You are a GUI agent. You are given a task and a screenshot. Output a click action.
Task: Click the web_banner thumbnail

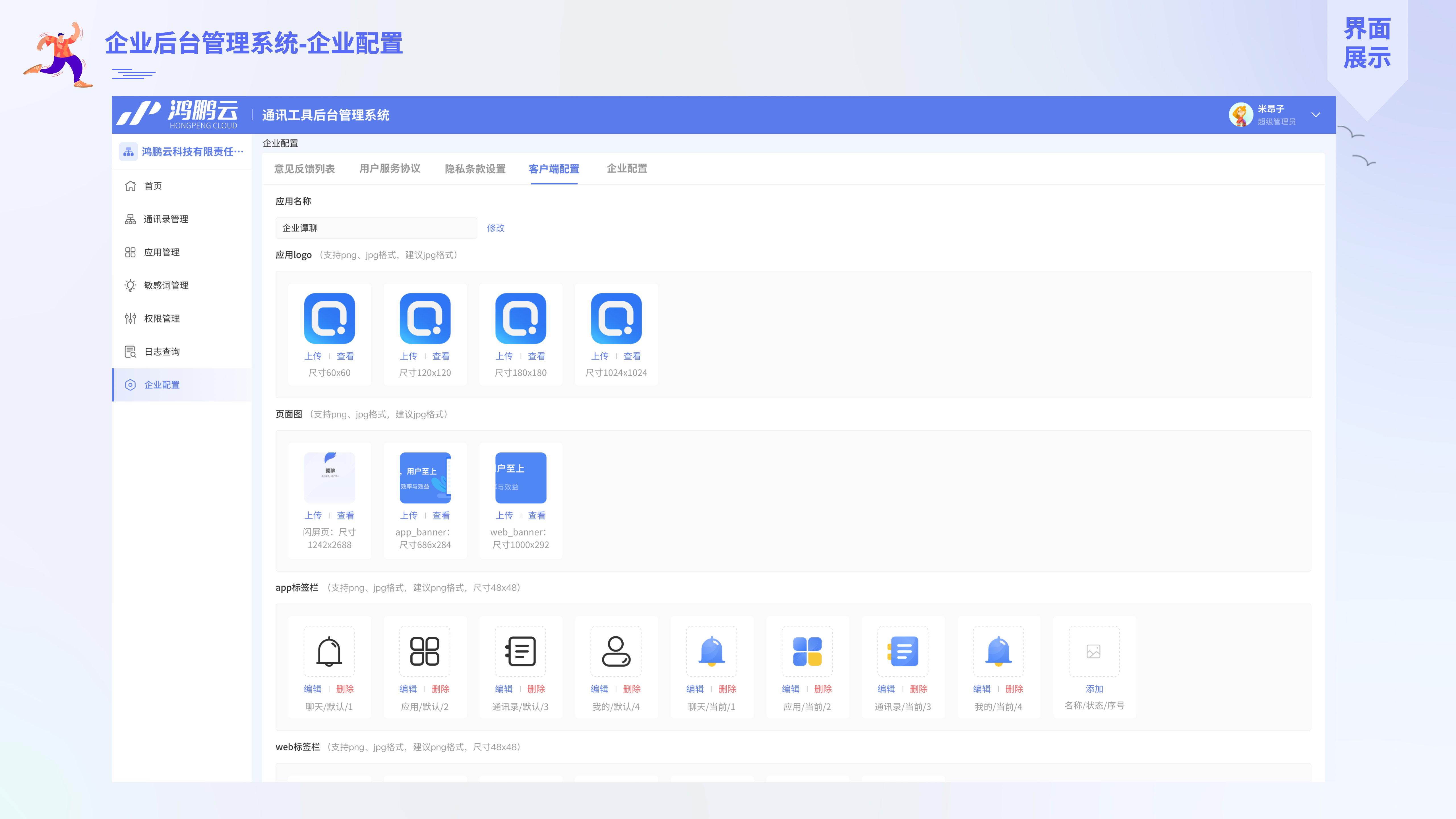[521, 478]
